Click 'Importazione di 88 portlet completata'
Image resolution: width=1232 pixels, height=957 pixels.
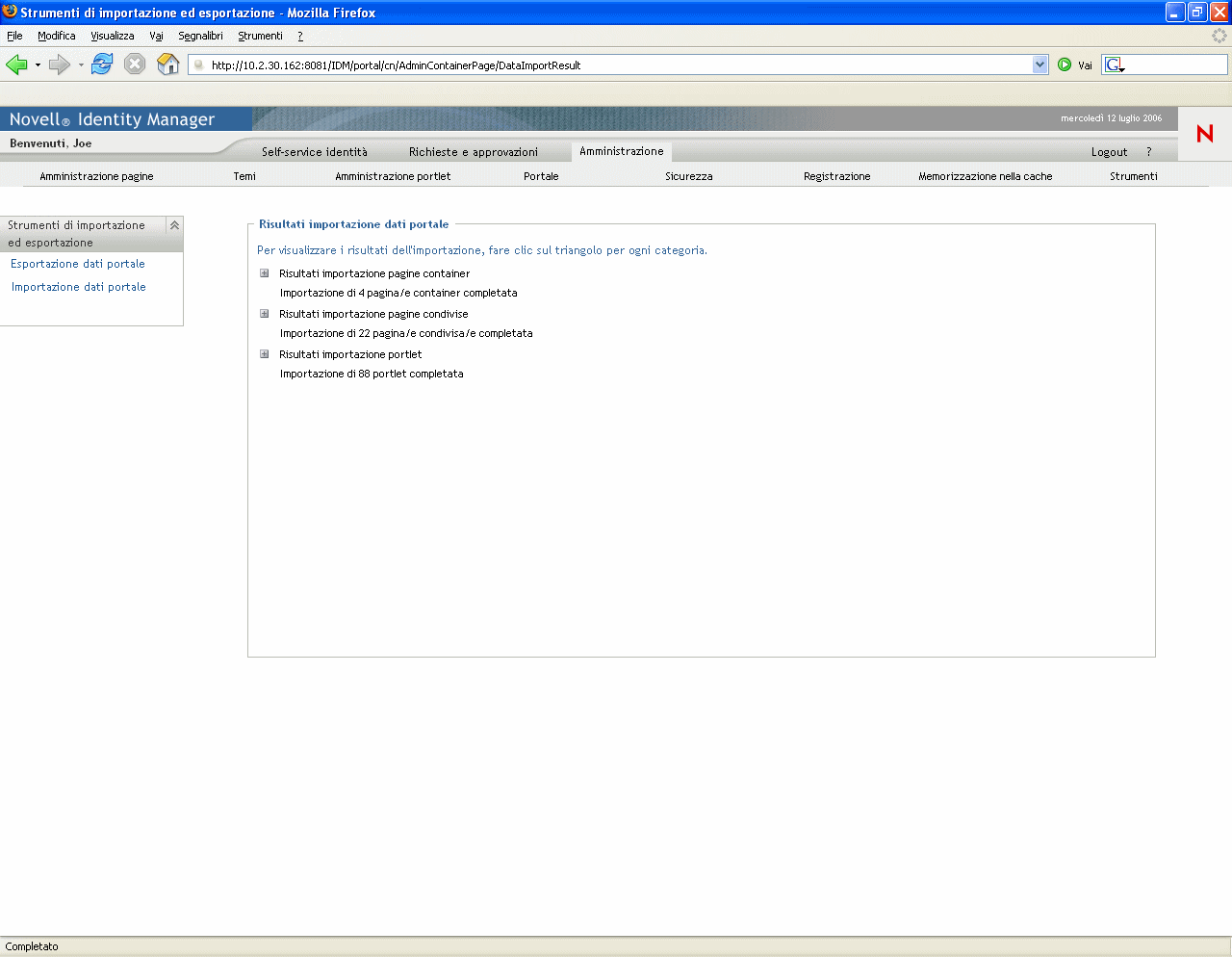[x=372, y=374]
